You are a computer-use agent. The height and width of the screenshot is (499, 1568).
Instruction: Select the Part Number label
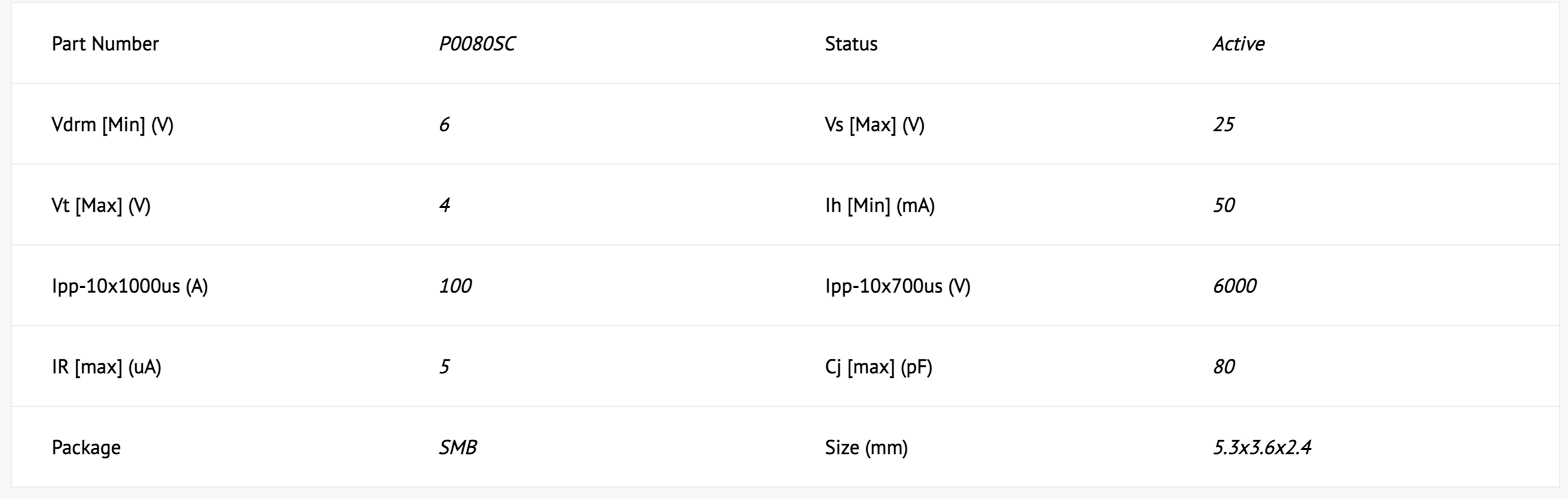105,44
